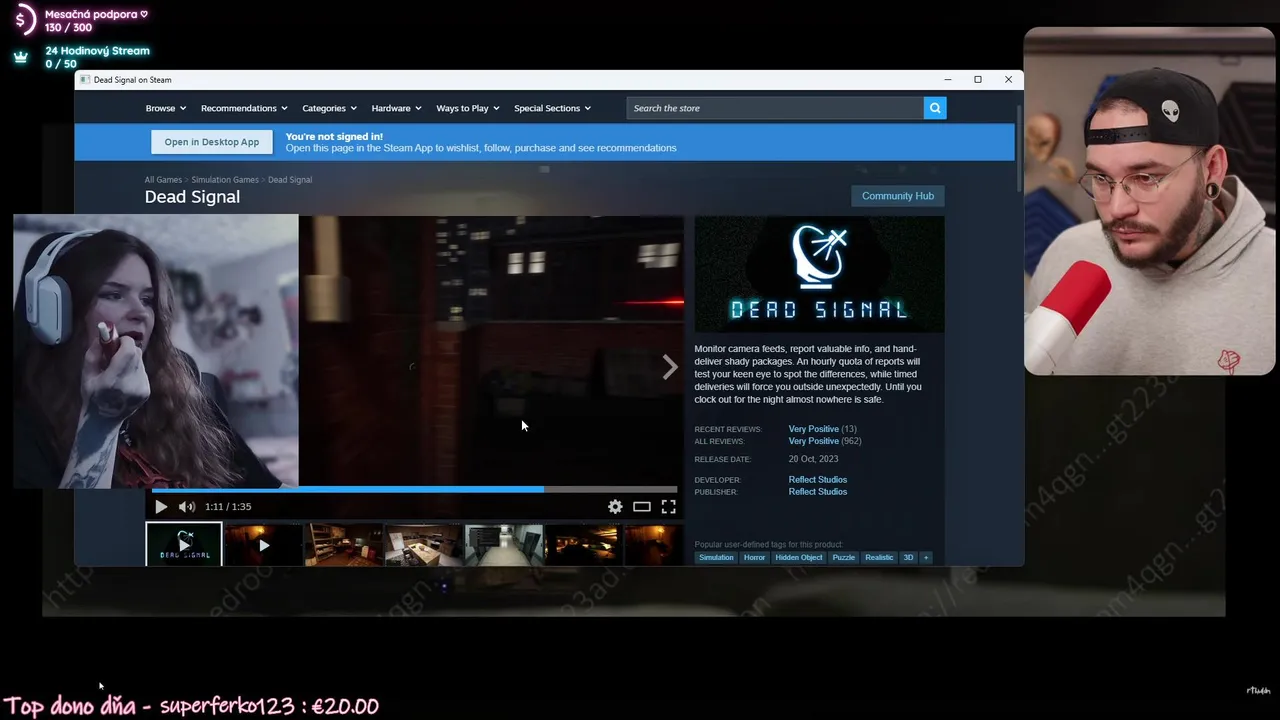Go to Simulation Games breadcrumb
The image size is (1280, 720).
tap(225, 180)
